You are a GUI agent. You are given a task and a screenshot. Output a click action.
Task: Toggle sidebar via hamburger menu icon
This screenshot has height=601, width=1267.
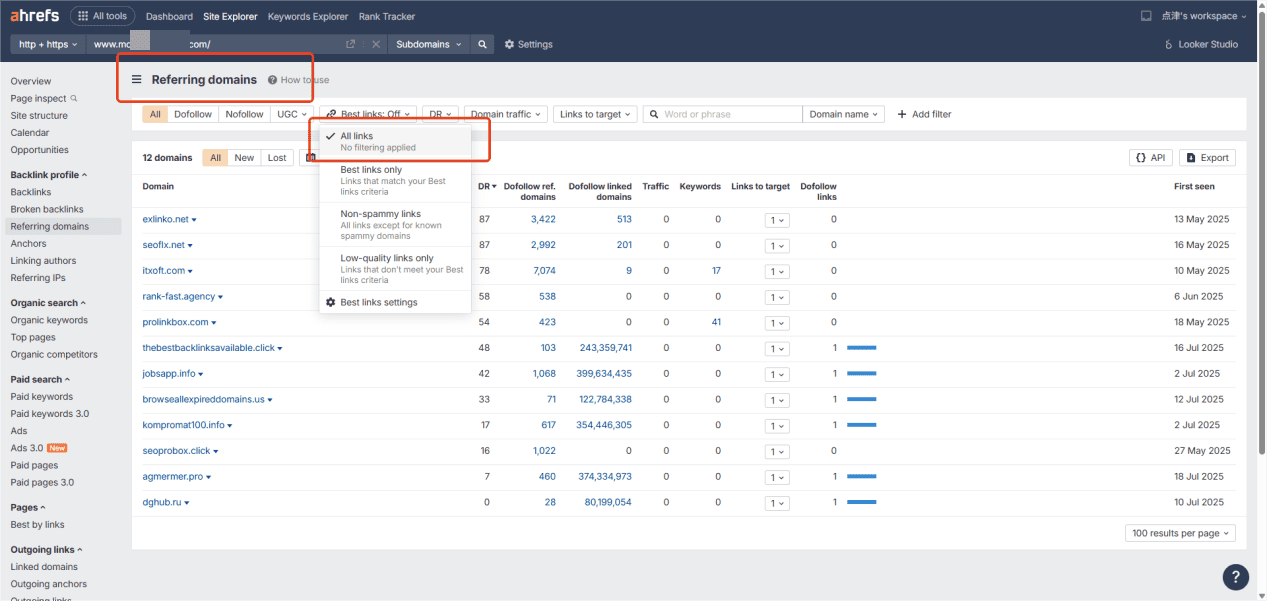137,79
